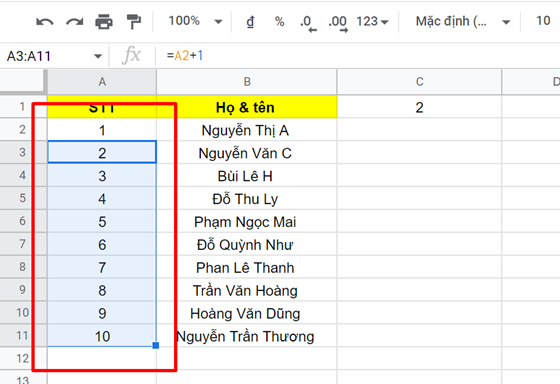
Task: Click cell Phan Lê Thanh
Action: [247, 267]
